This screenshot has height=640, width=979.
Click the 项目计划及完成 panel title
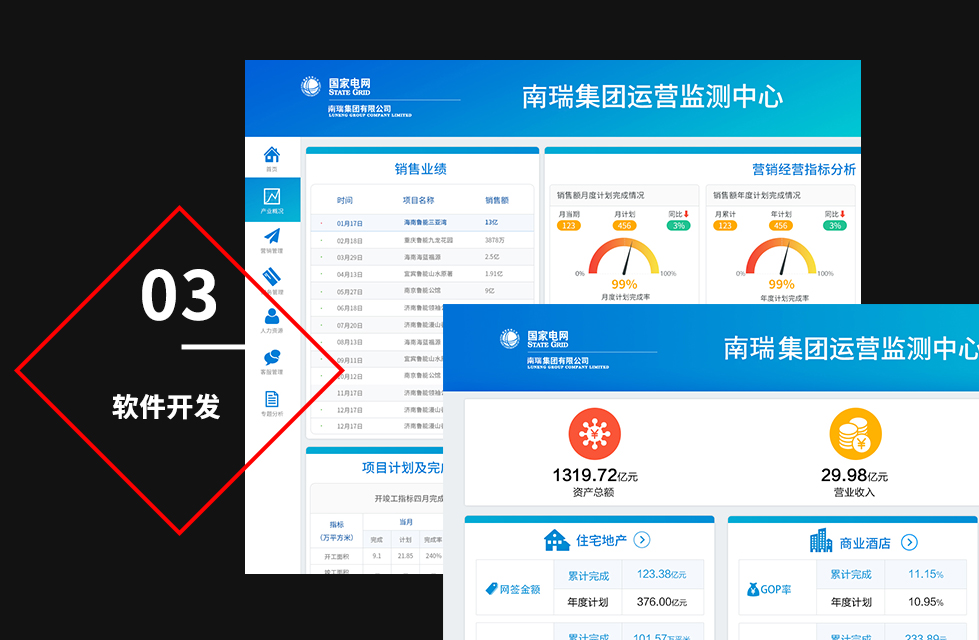coord(403,468)
